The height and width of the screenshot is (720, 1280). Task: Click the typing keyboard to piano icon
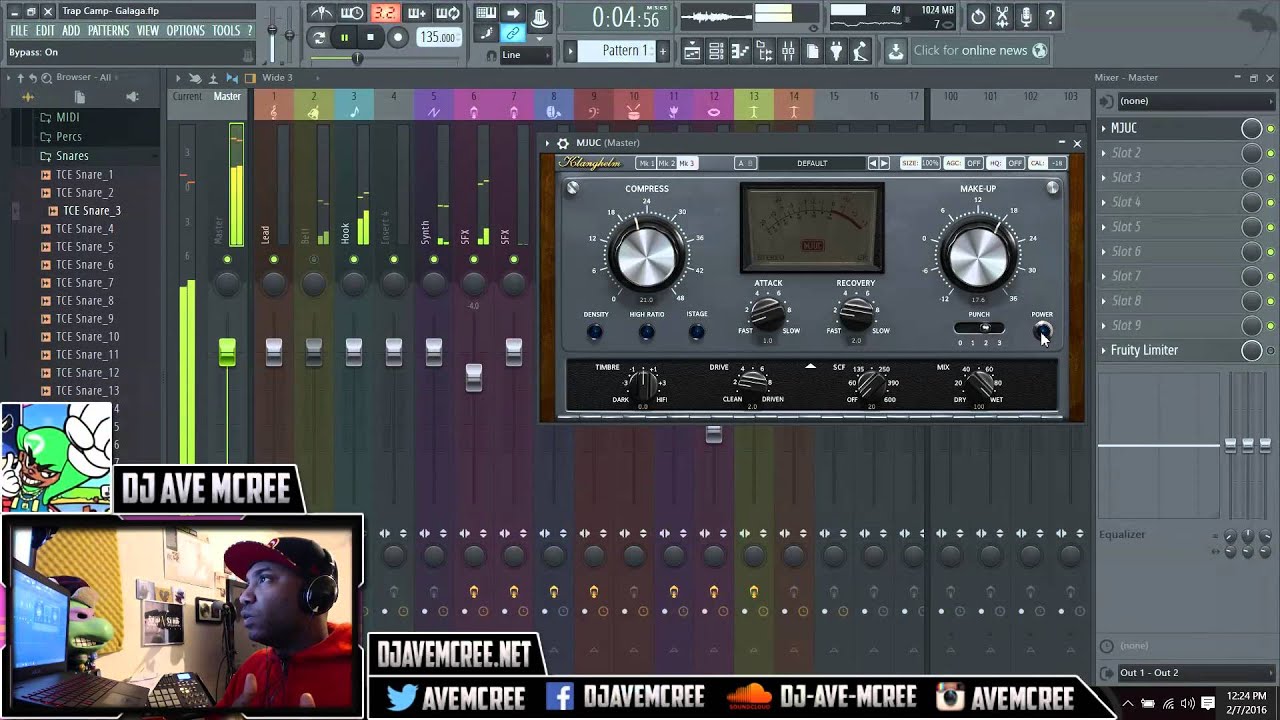click(486, 13)
